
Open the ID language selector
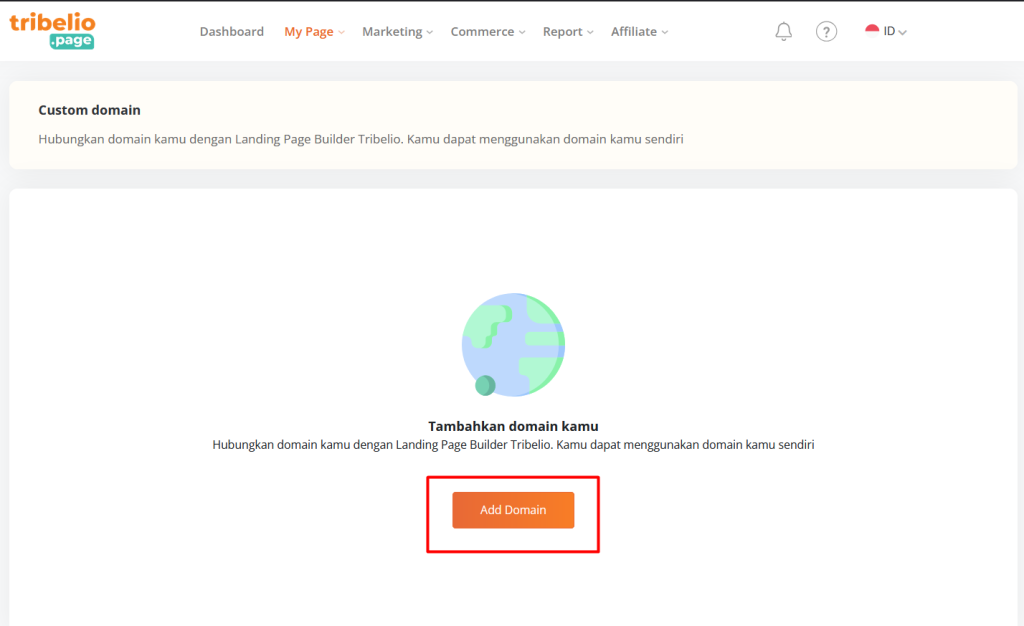(x=888, y=31)
